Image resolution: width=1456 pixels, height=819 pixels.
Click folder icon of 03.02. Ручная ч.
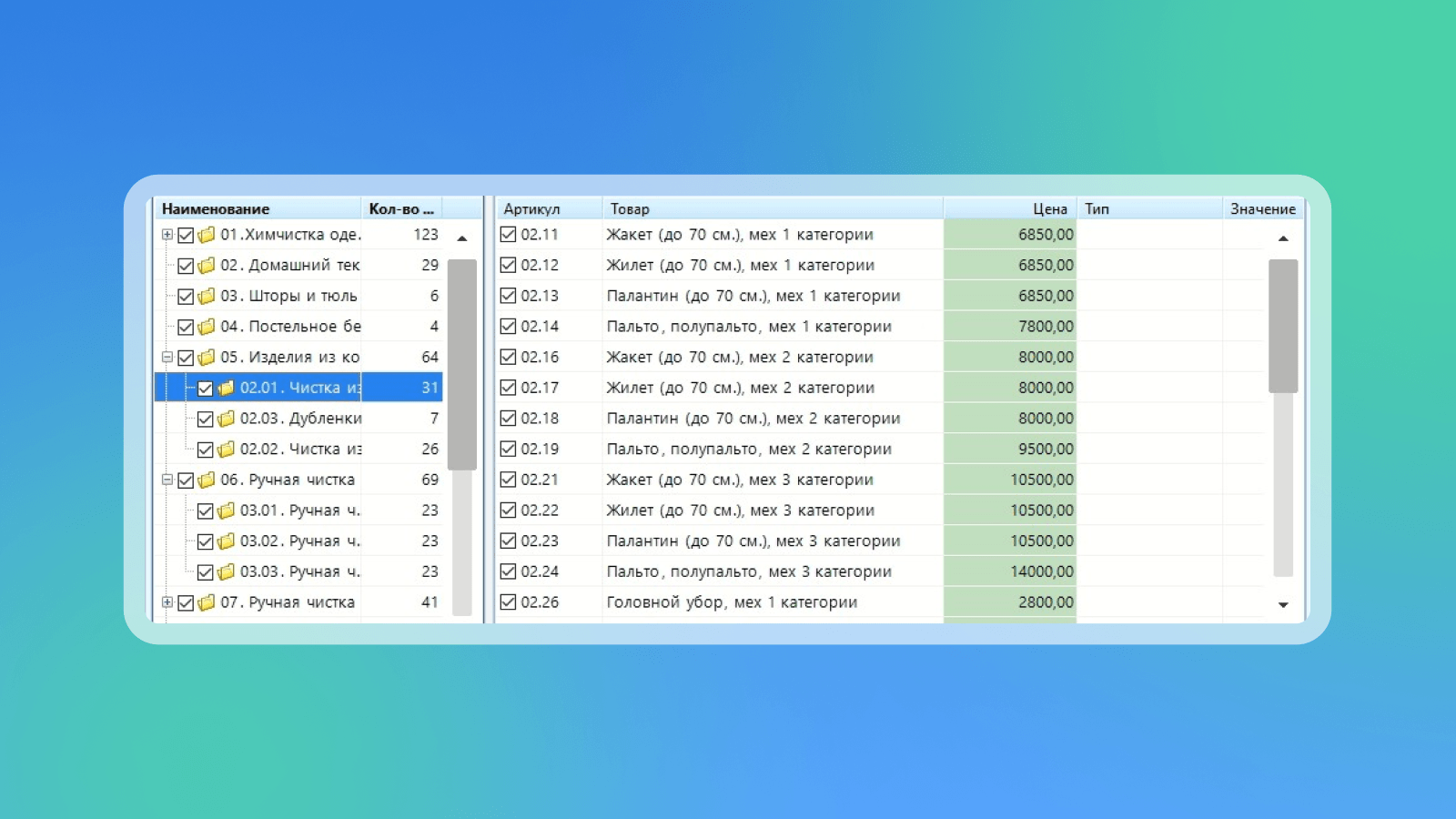(x=226, y=541)
